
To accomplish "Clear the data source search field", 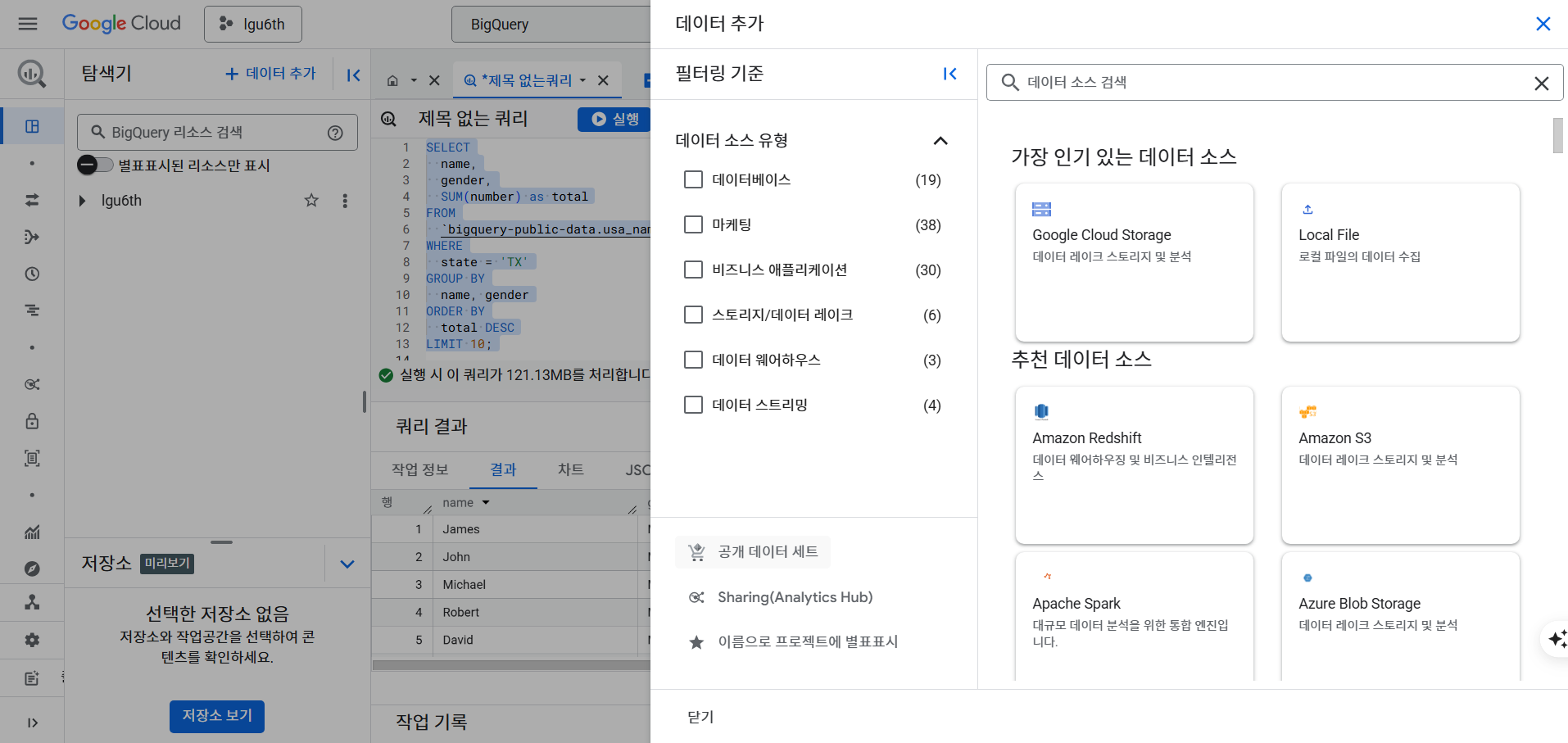I will 1541,83.
